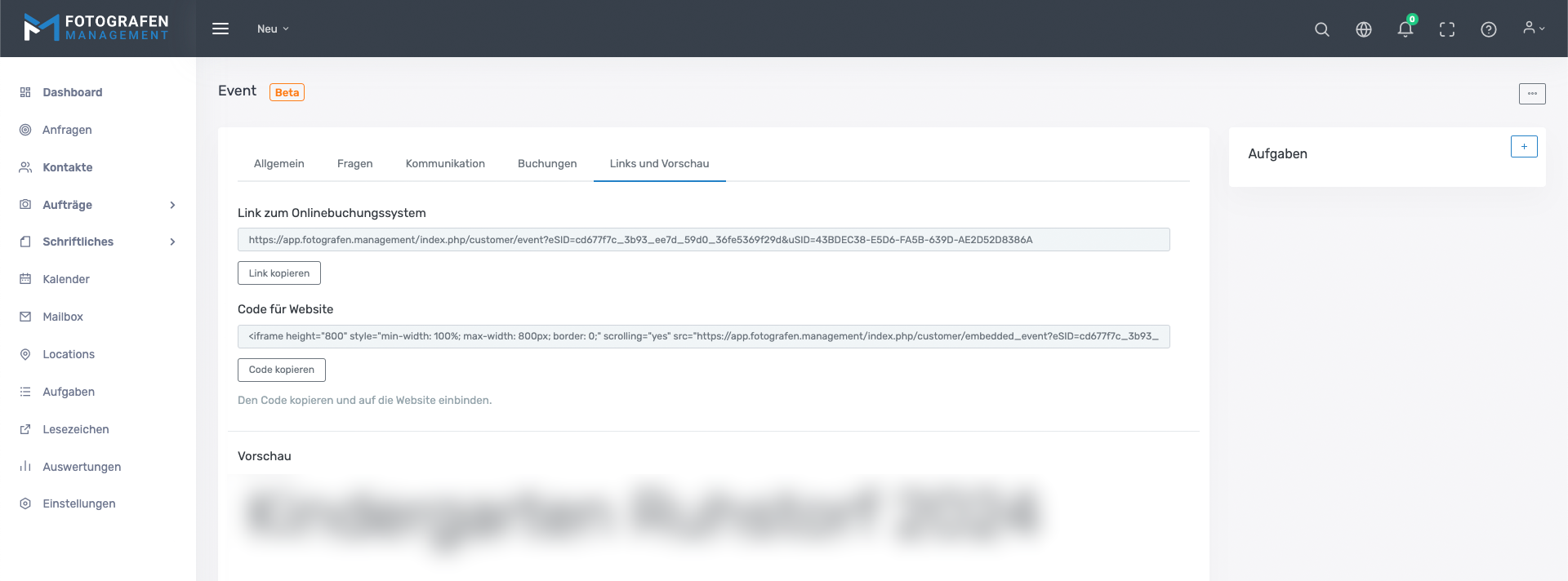
Task: Expand the Aufträge submenu
Action: [98, 205]
